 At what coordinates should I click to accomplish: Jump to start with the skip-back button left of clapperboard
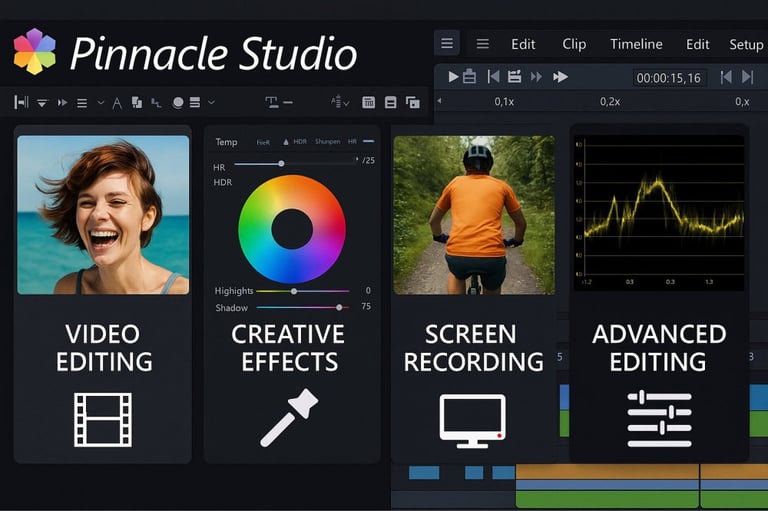493,76
